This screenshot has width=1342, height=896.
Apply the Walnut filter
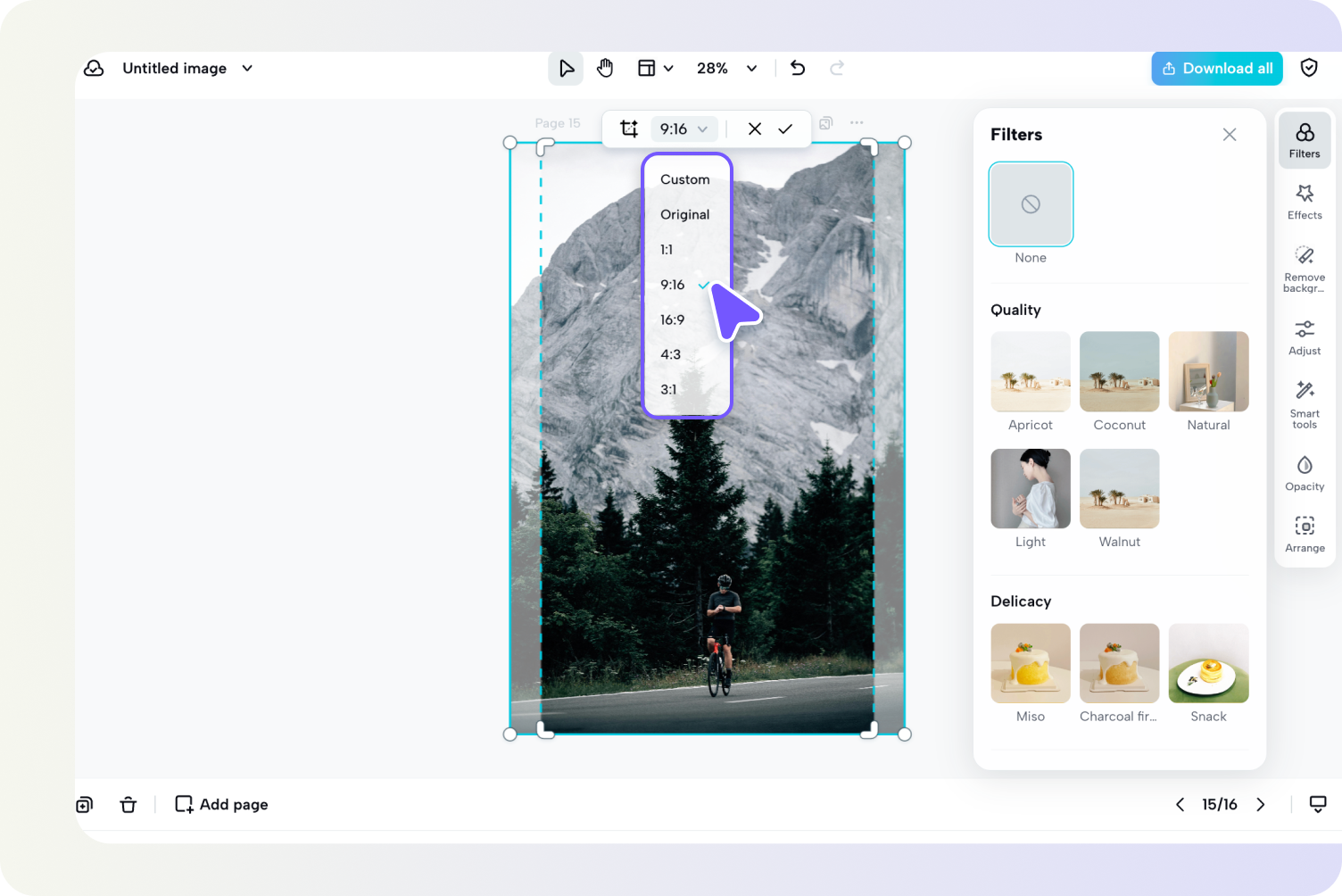point(1120,488)
